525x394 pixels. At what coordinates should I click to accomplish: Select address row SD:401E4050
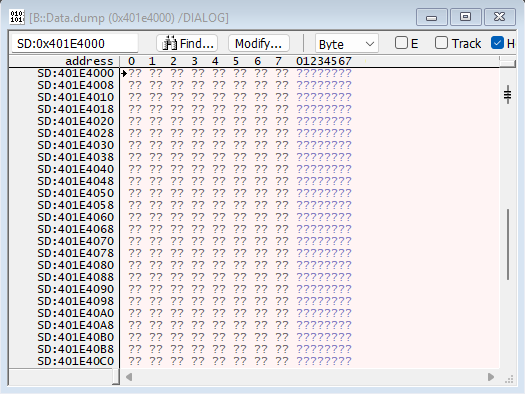76,193
